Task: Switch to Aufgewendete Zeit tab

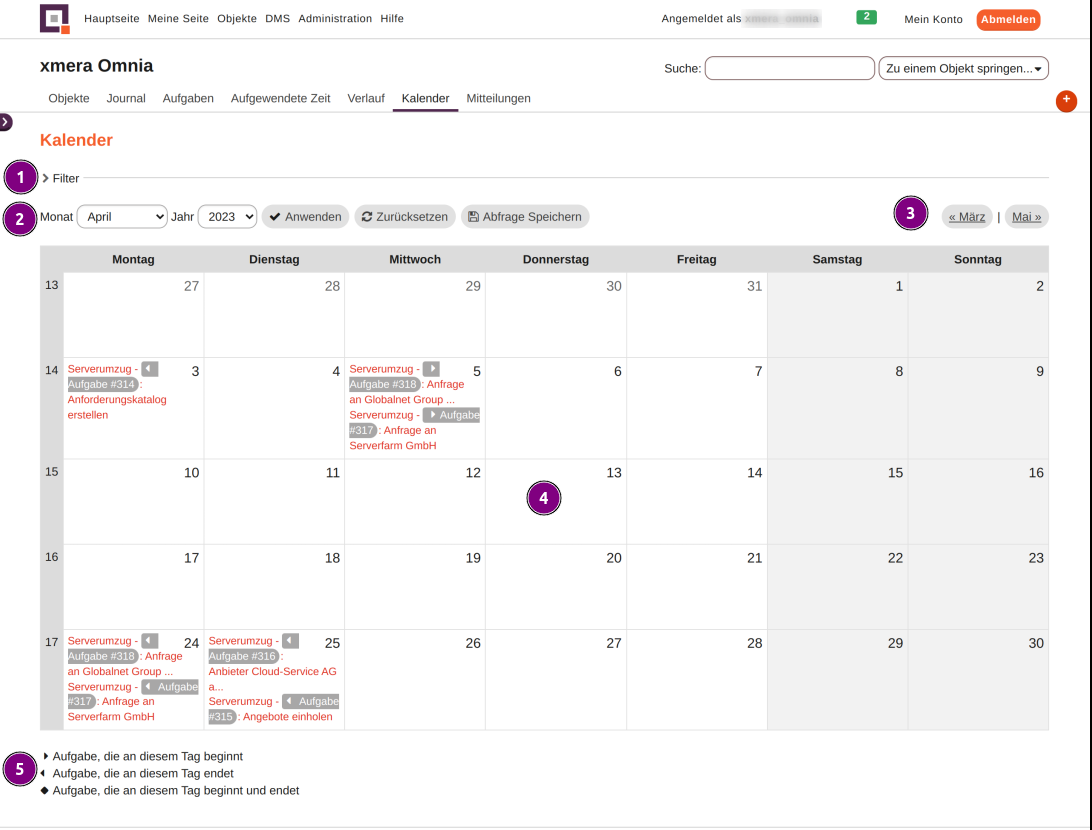Action: [x=281, y=98]
